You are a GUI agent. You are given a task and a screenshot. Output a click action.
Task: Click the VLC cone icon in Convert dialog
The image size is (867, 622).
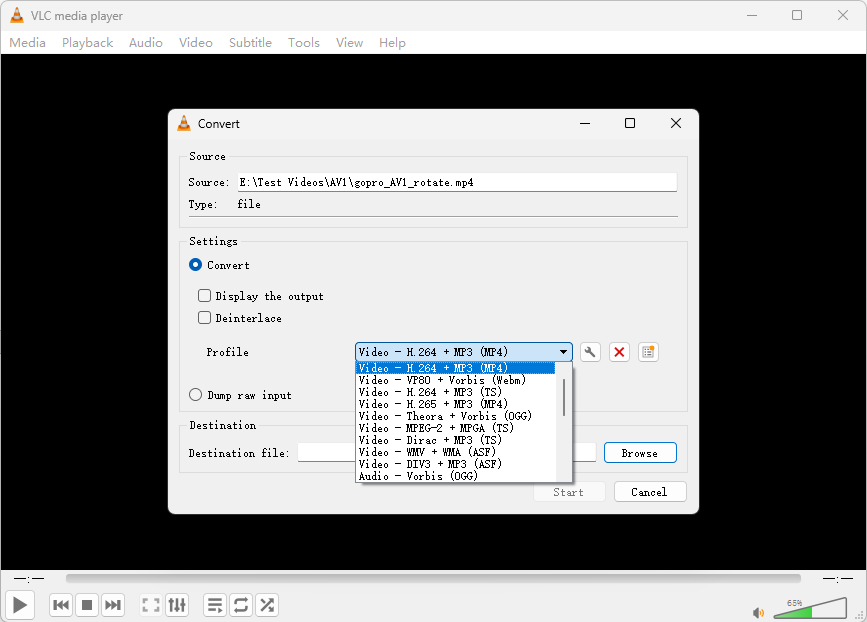(184, 123)
